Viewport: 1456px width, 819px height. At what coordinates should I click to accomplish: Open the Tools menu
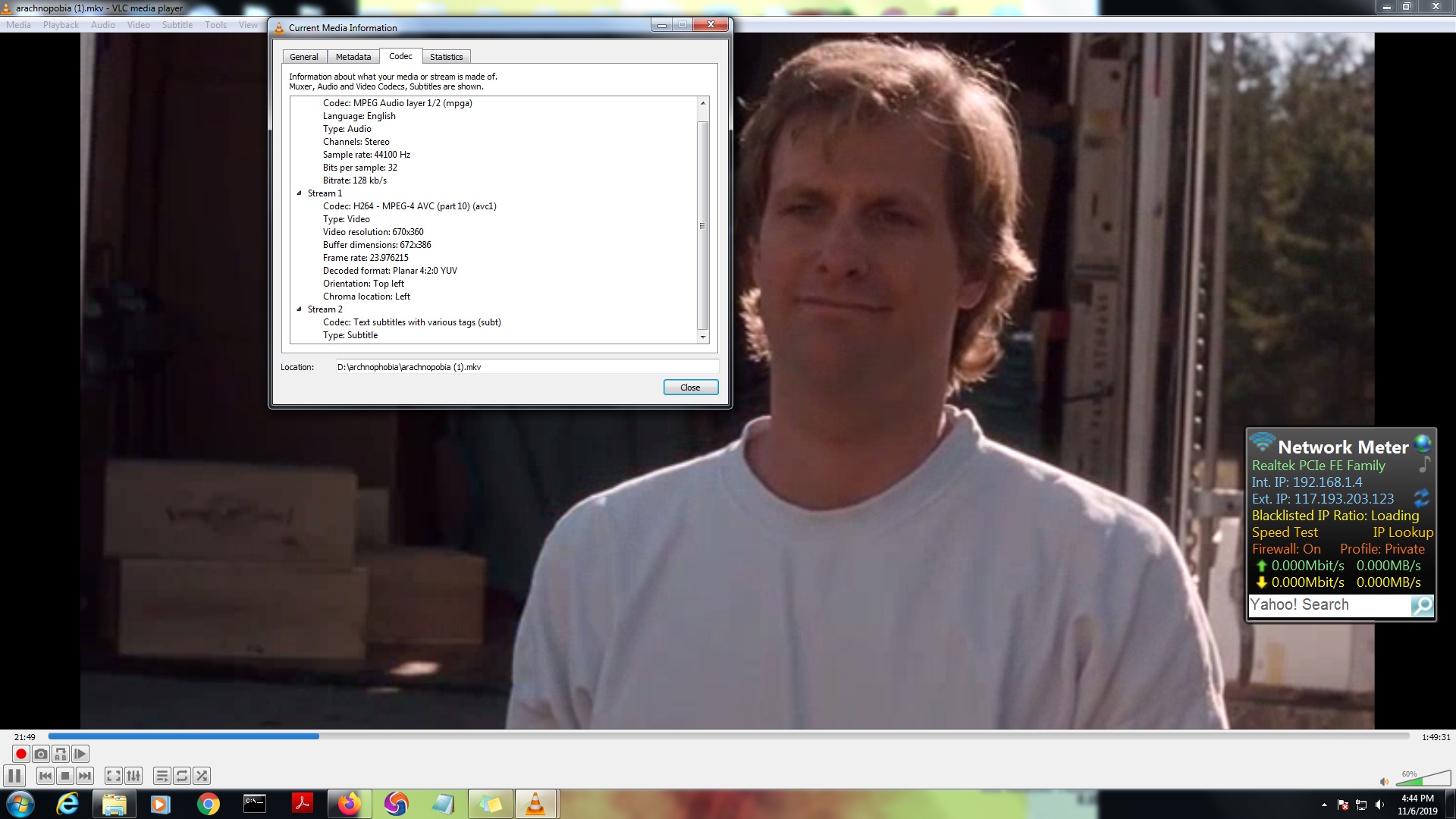pyautogui.click(x=215, y=25)
